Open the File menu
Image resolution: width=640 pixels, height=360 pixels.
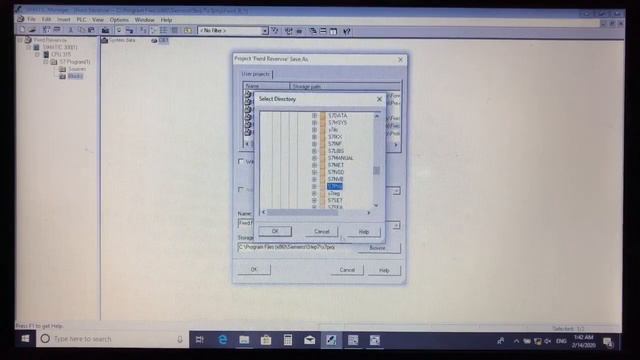click(31, 19)
